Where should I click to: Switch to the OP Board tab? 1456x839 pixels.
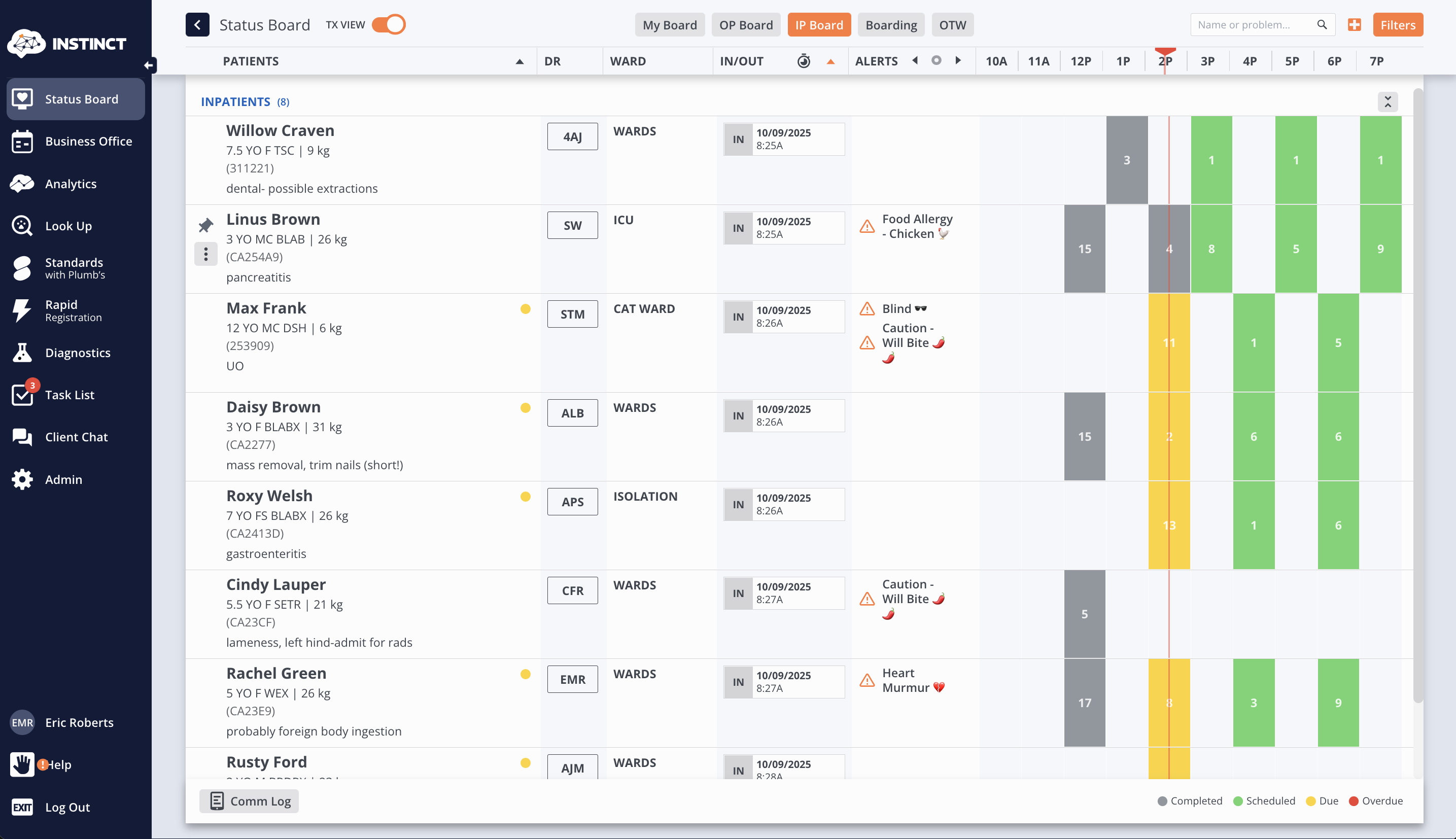pos(746,25)
